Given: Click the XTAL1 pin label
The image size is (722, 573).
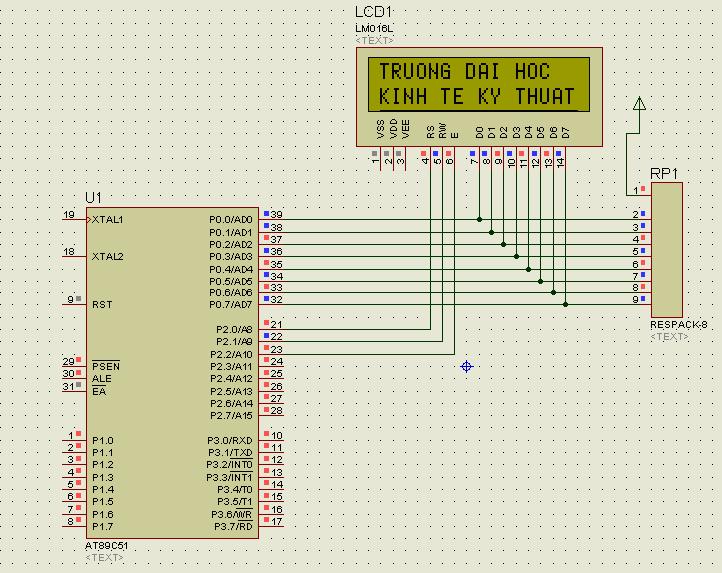Looking at the screenshot, I should coord(108,220).
